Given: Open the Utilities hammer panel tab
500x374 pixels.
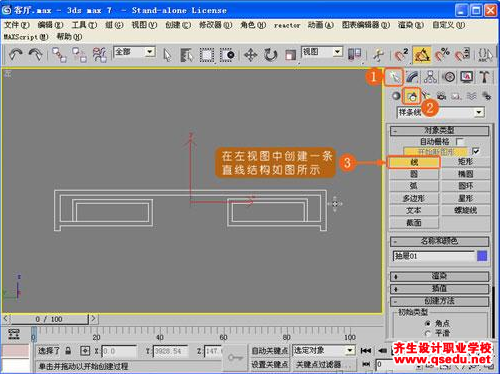Looking at the screenshot, I should pos(484,77).
